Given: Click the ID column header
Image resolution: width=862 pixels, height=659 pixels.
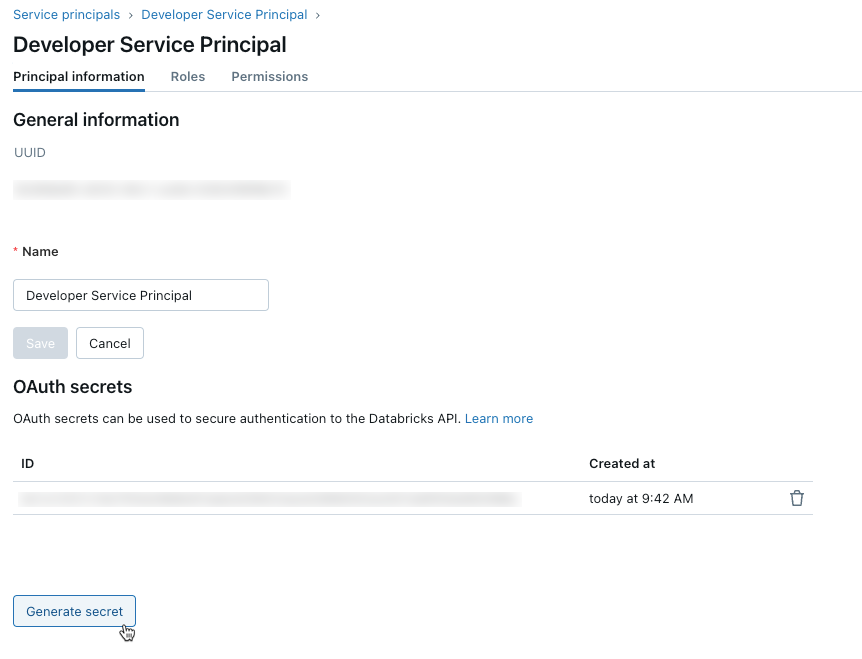Looking at the screenshot, I should coord(28,464).
